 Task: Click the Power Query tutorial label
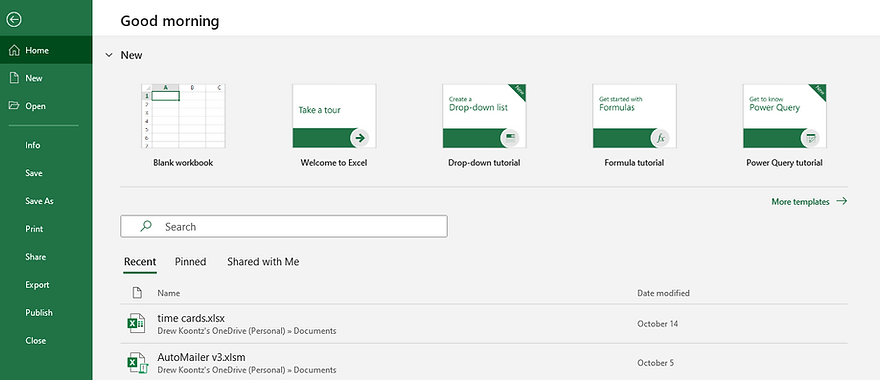[x=785, y=163]
